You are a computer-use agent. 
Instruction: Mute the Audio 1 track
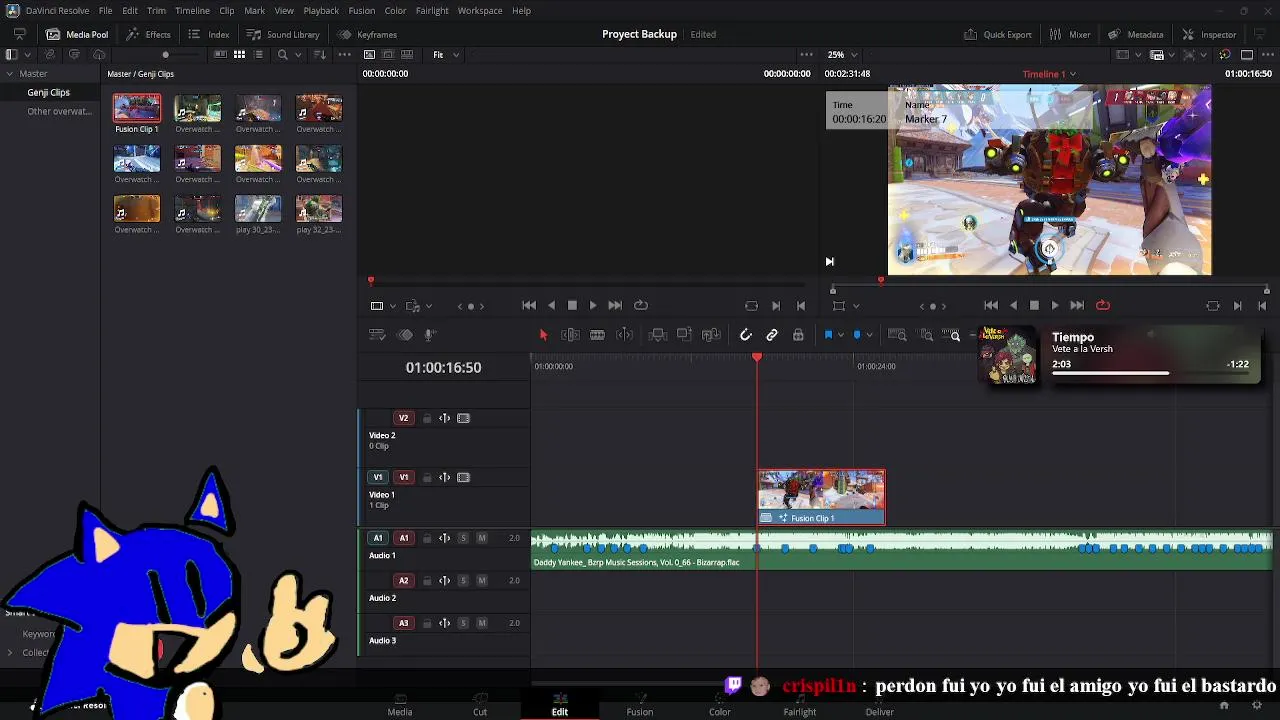(482, 538)
